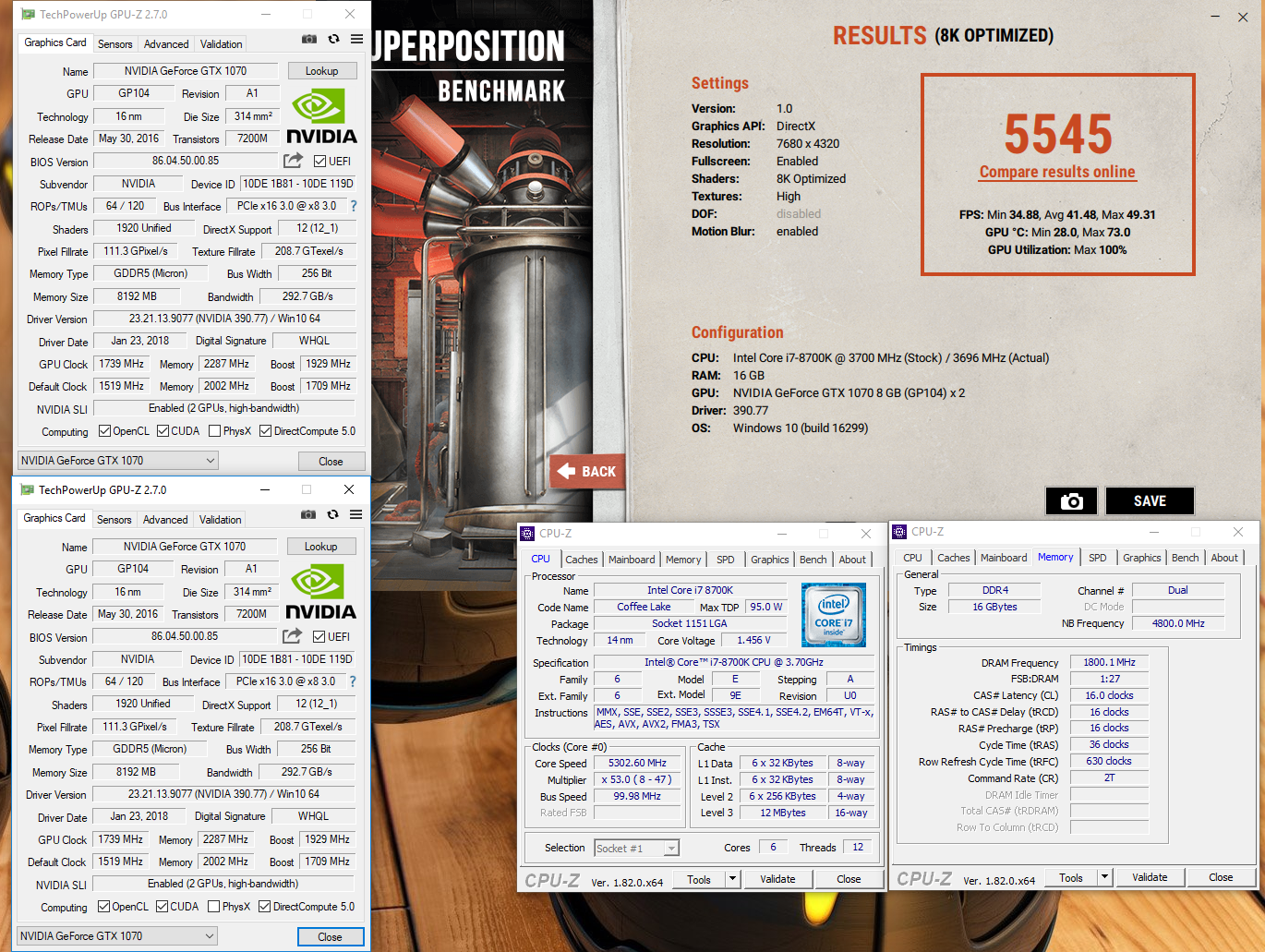The height and width of the screenshot is (952, 1265).
Task: Click Compare results online link
Action: tap(1057, 172)
